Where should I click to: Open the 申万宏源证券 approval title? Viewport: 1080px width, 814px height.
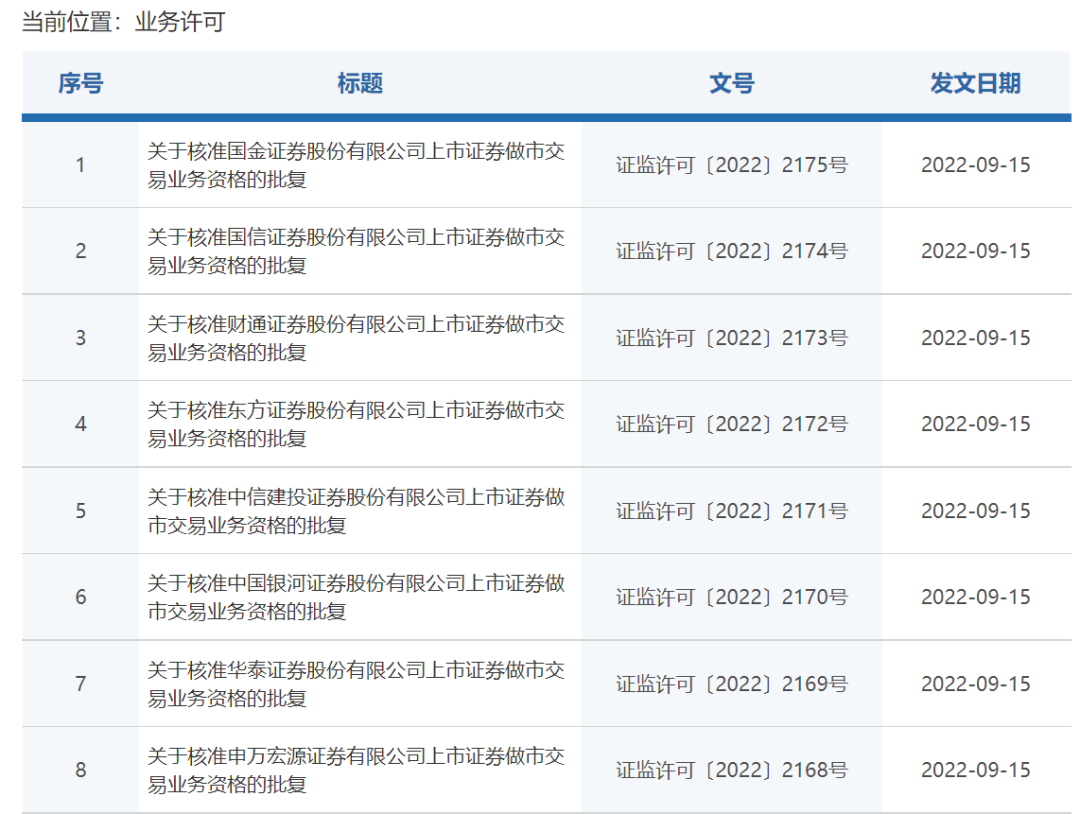[x=356, y=770]
